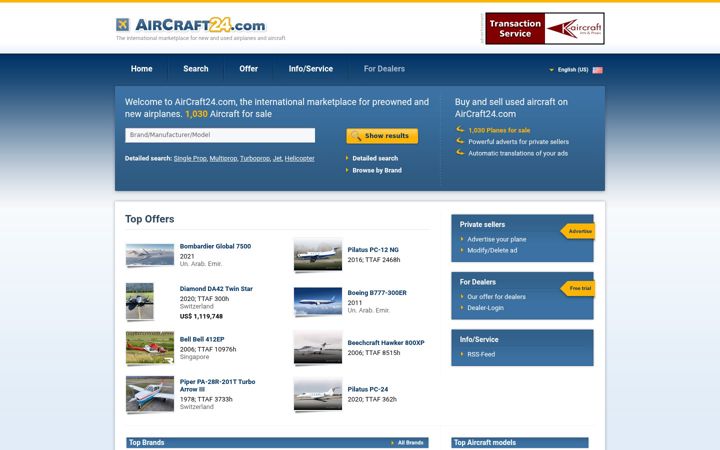Click the Private sellers panel heading

(x=482, y=225)
